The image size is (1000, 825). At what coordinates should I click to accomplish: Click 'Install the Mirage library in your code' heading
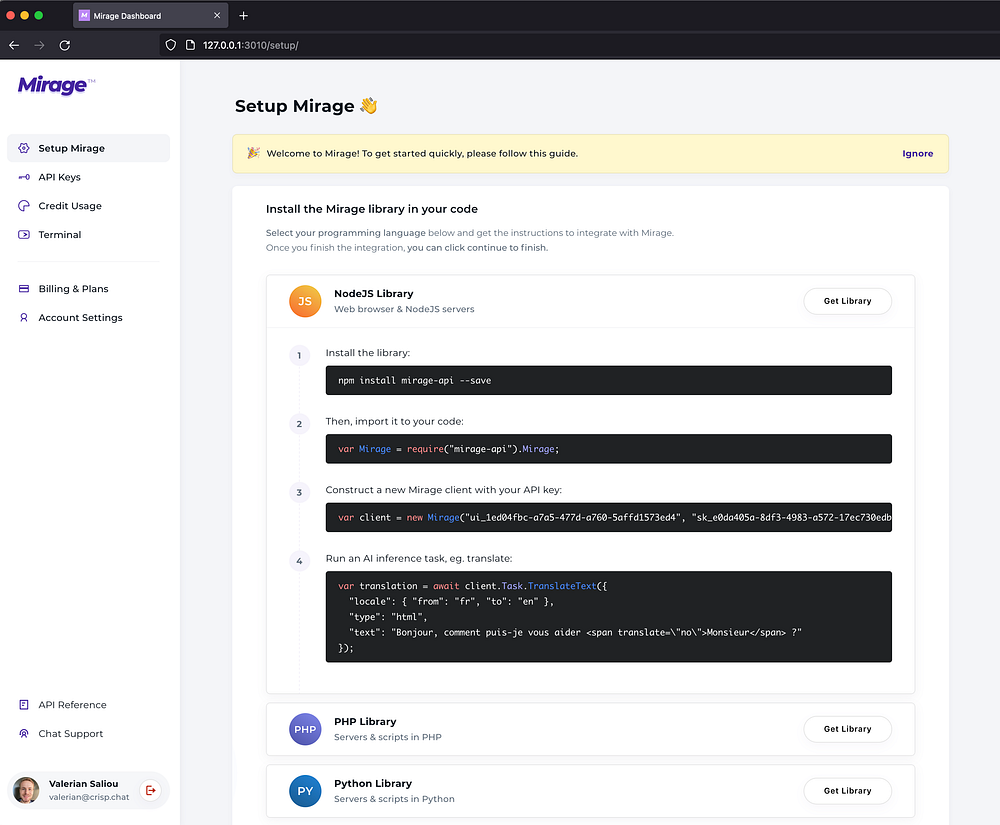pos(372,209)
